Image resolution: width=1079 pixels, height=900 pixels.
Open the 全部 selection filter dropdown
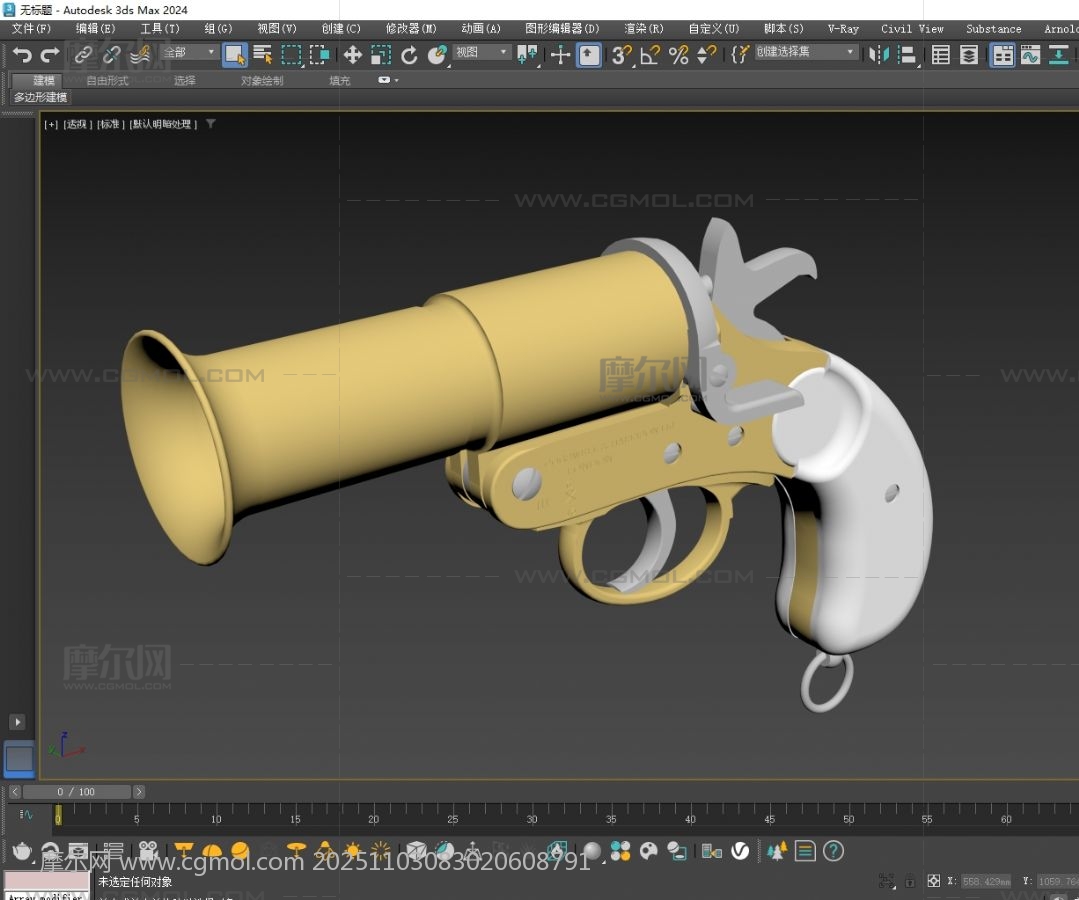(x=190, y=52)
